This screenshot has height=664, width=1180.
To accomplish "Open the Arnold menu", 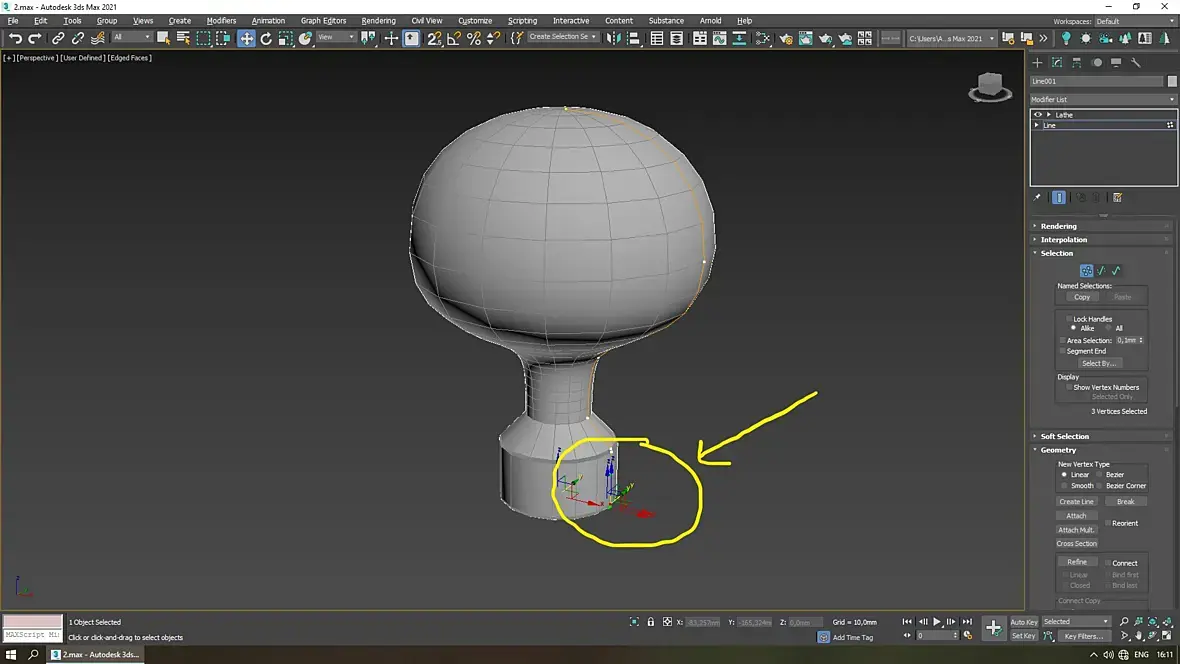I will click(x=710, y=20).
